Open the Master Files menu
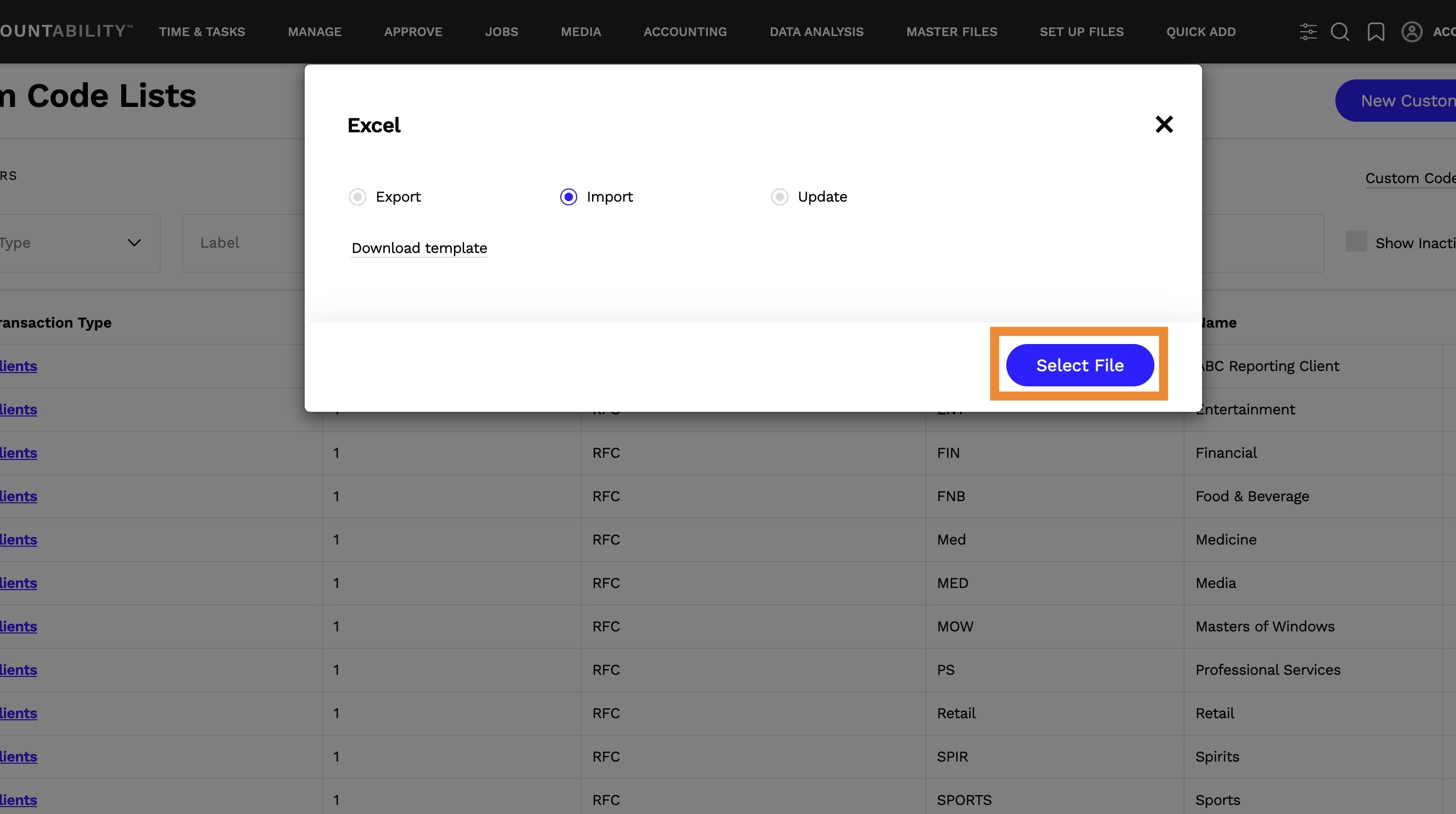 [x=951, y=32]
